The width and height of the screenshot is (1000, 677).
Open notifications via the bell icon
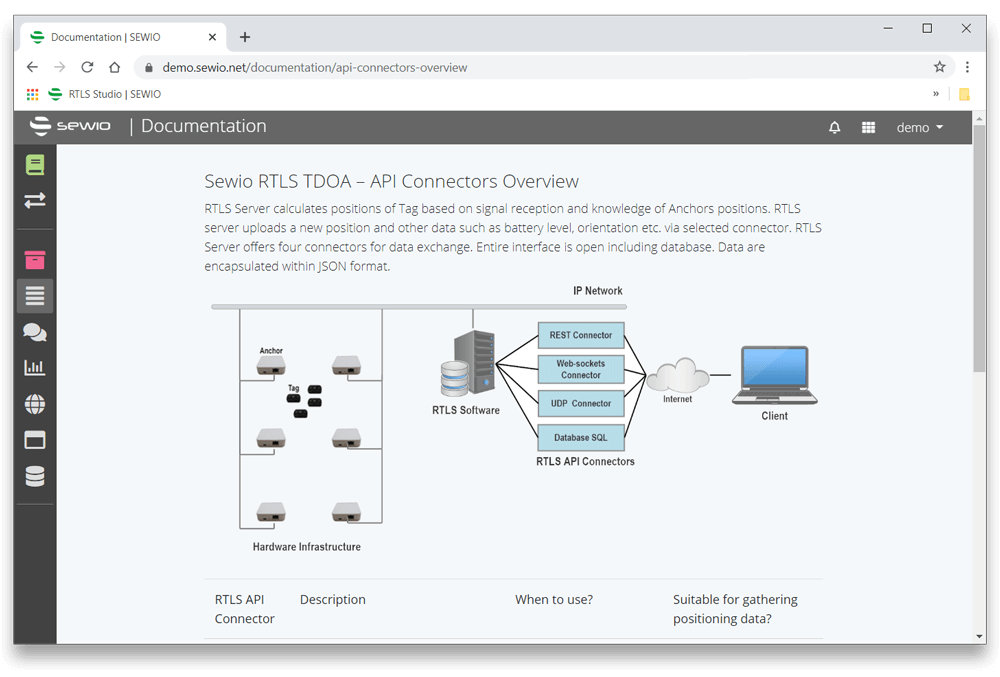pos(835,127)
